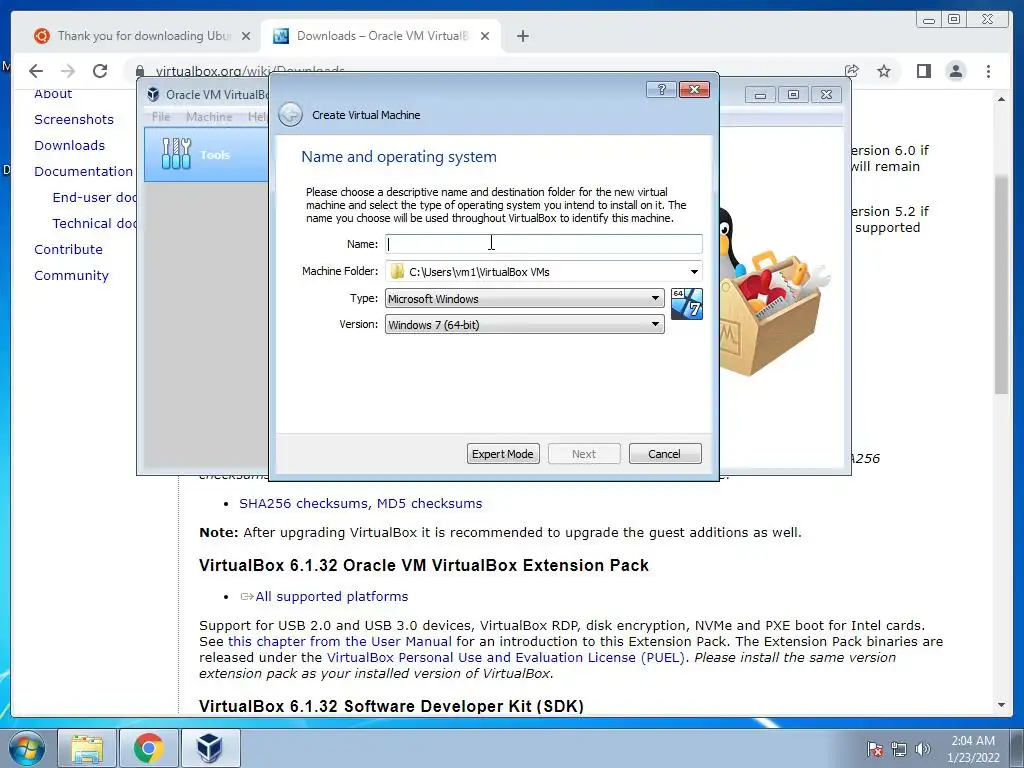This screenshot has width=1024, height=768.
Task: Click the VirtualBox icon in the taskbar
Action: pos(210,748)
